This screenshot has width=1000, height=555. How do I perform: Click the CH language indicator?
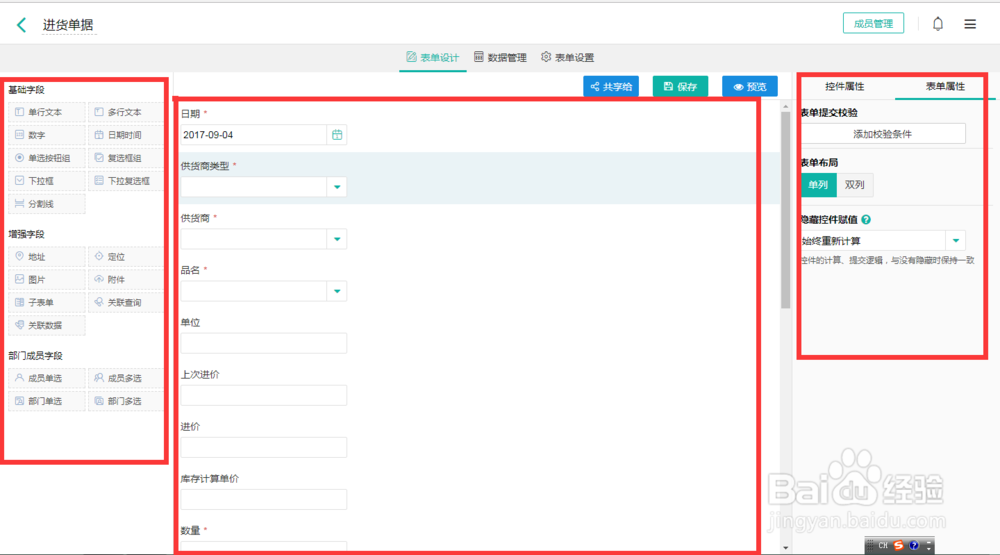tap(883, 545)
